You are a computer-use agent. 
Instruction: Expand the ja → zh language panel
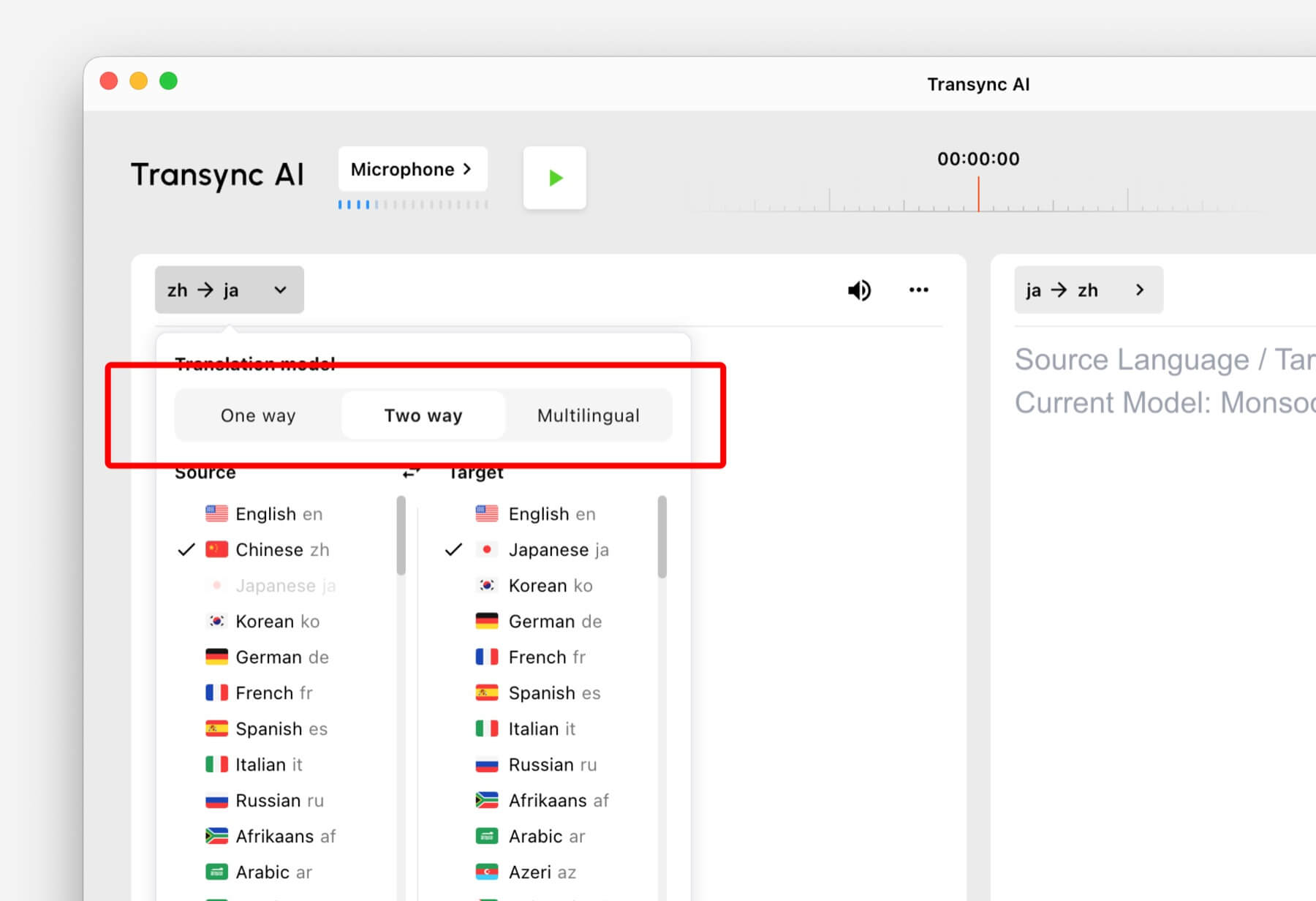point(1088,290)
